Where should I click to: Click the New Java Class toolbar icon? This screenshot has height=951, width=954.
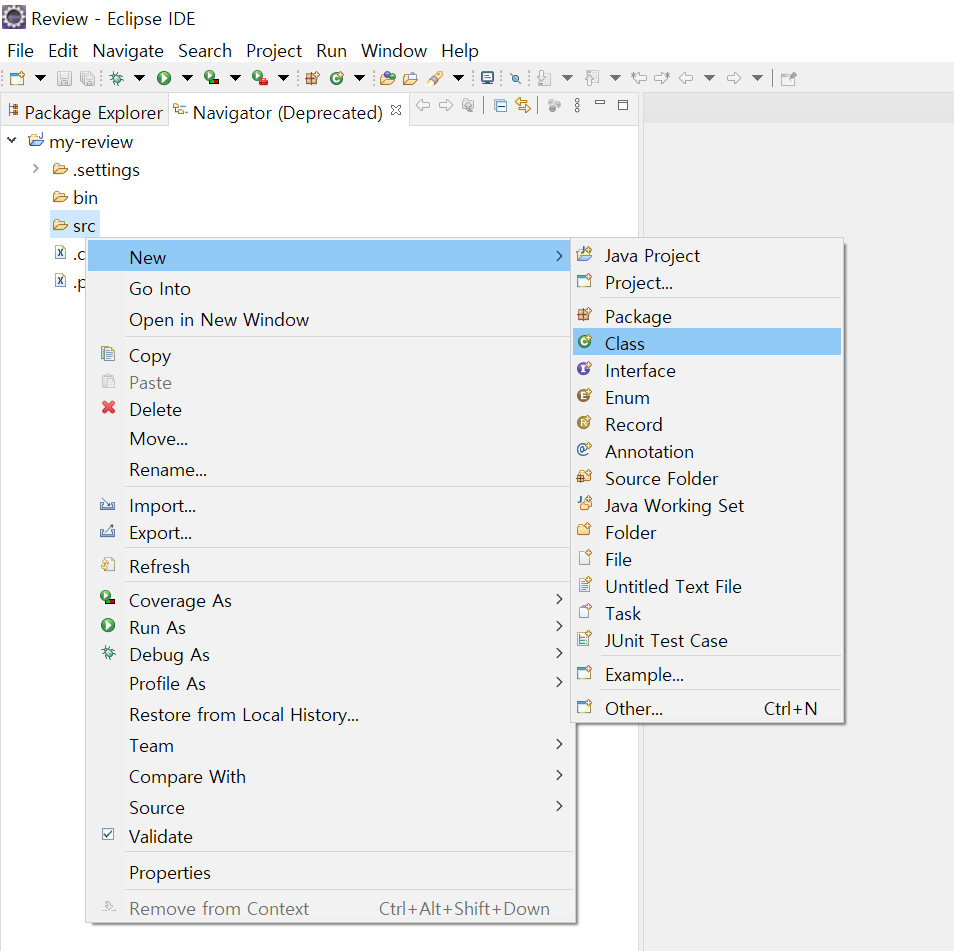click(x=336, y=78)
